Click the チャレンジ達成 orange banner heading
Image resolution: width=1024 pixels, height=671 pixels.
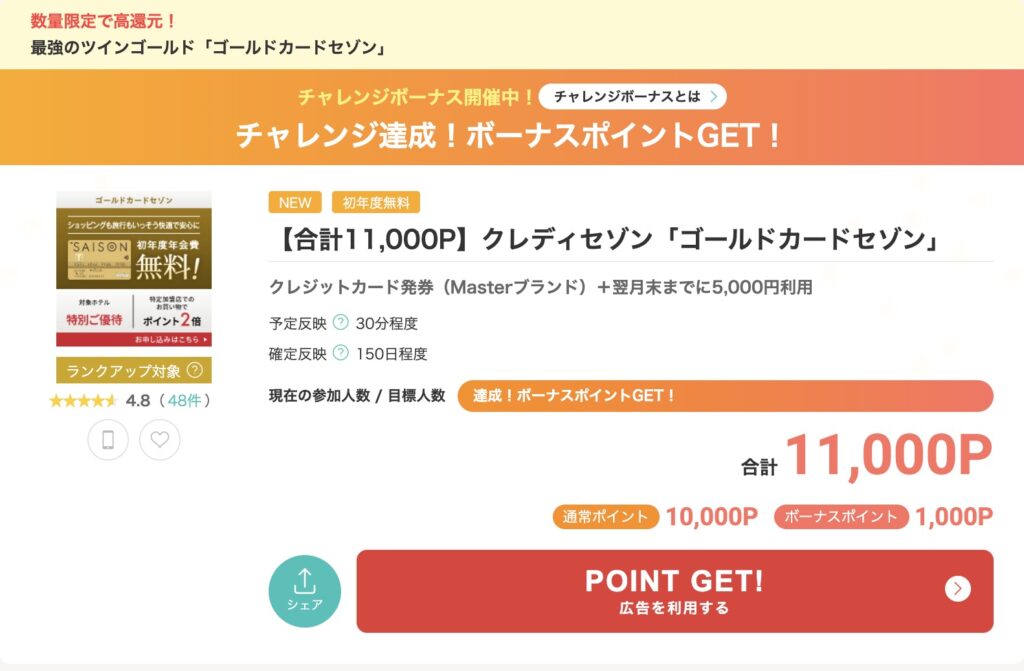[510, 135]
